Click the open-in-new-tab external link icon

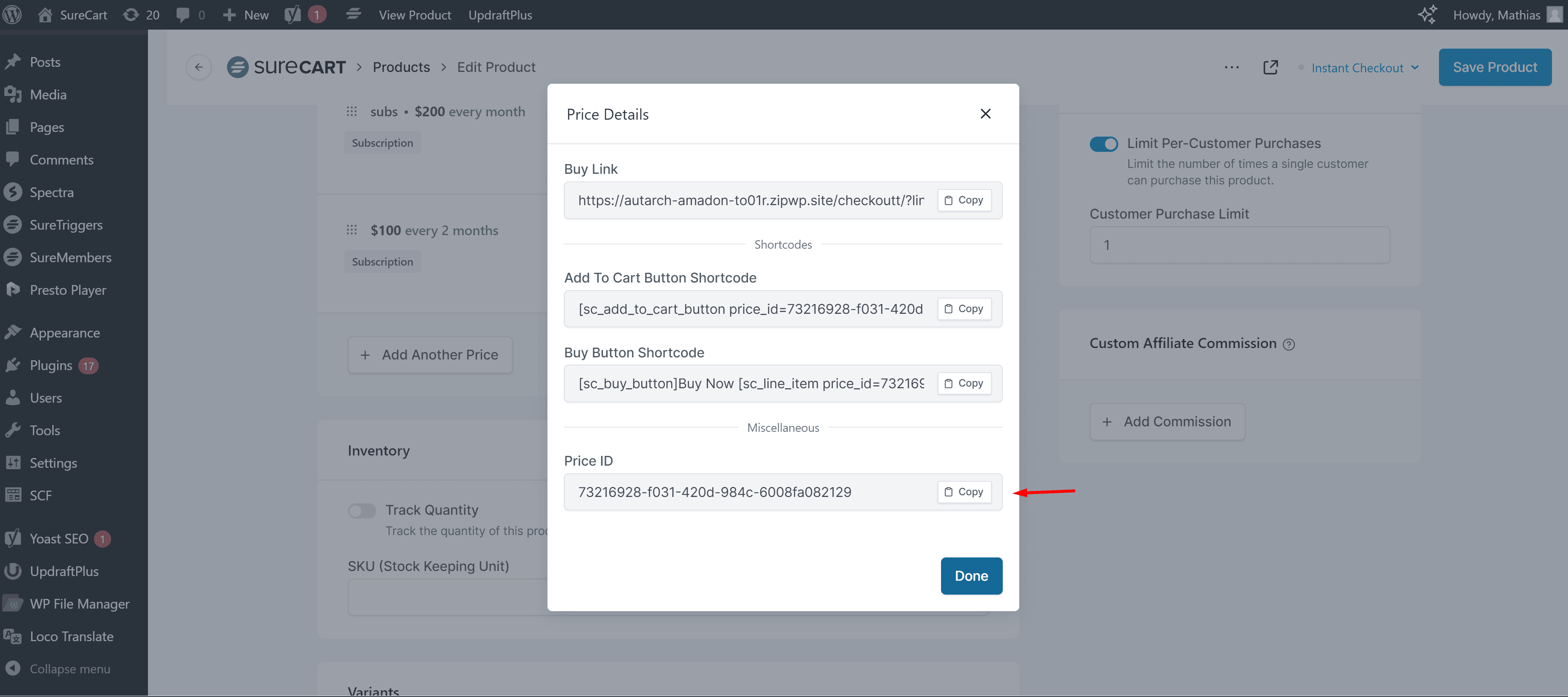pyautogui.click(x=1270, y=67)
